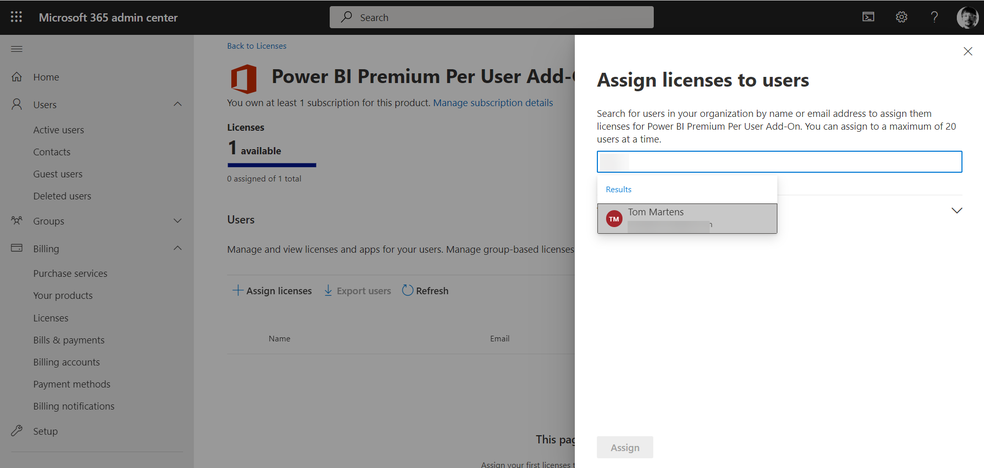
Task: Expand the chevron section in assign panel
Action: coord(957,211)
